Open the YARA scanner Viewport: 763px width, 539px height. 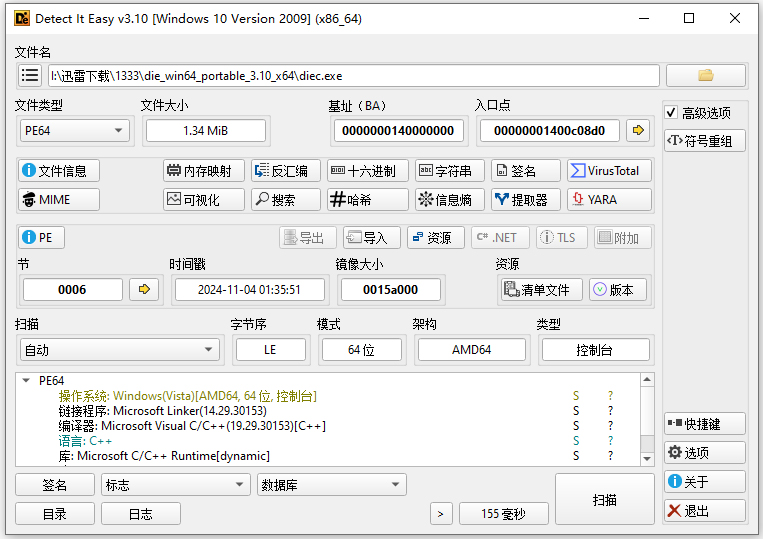point(609,199)
